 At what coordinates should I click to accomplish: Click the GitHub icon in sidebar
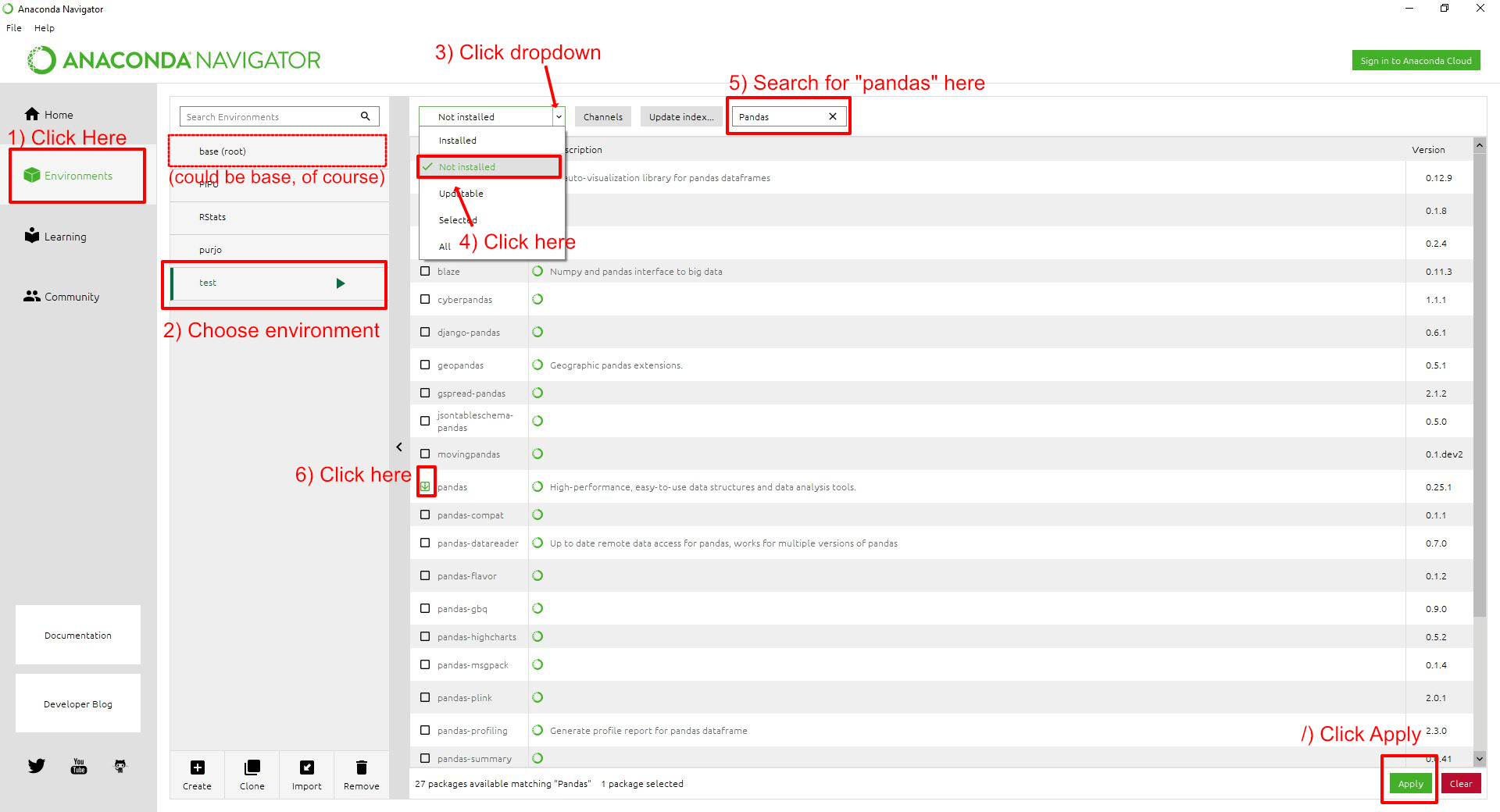tap(120, 766)
